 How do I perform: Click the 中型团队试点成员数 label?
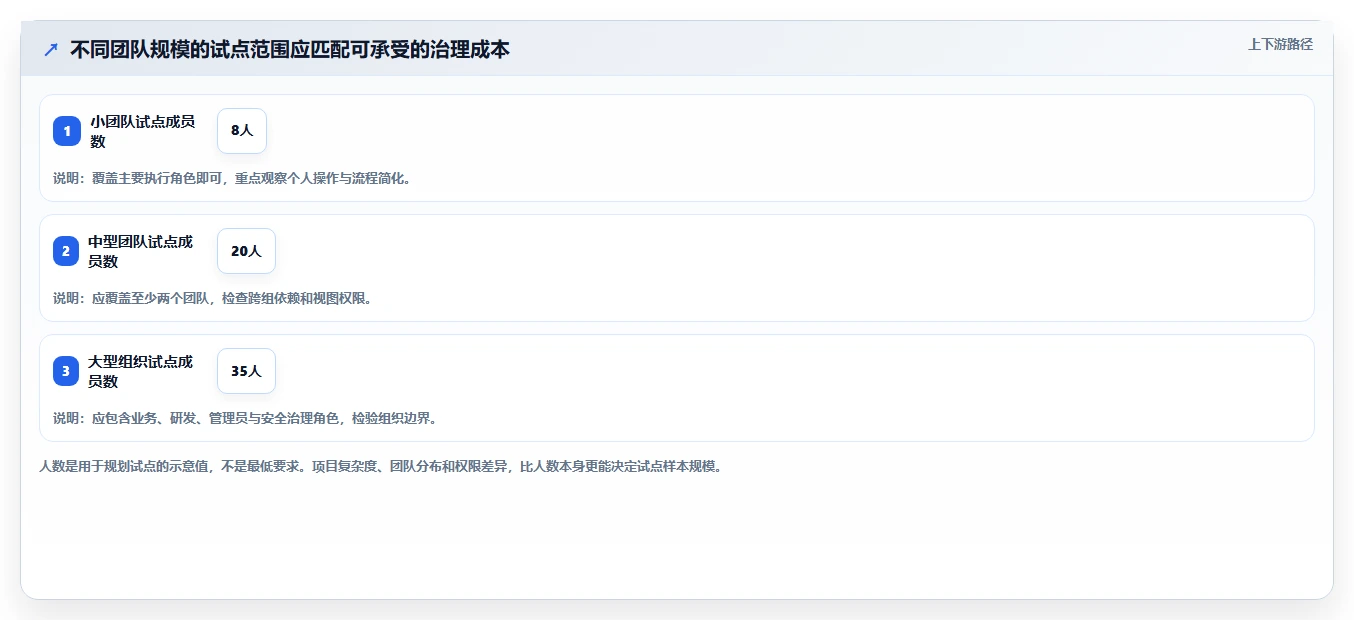141,251
